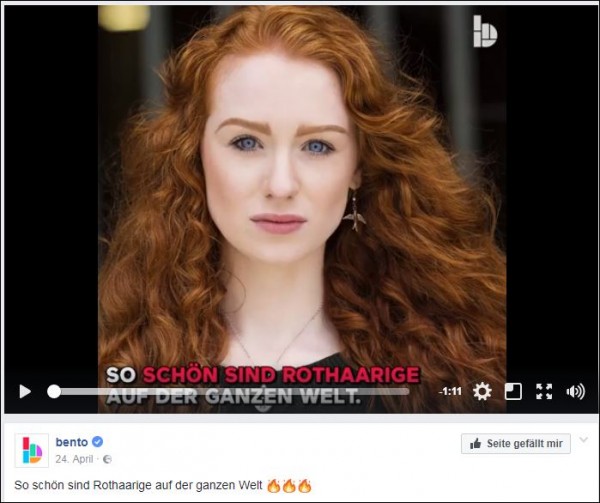600x503 pixels.
Task: Start the video with the play button
Action: coord(24,391)
